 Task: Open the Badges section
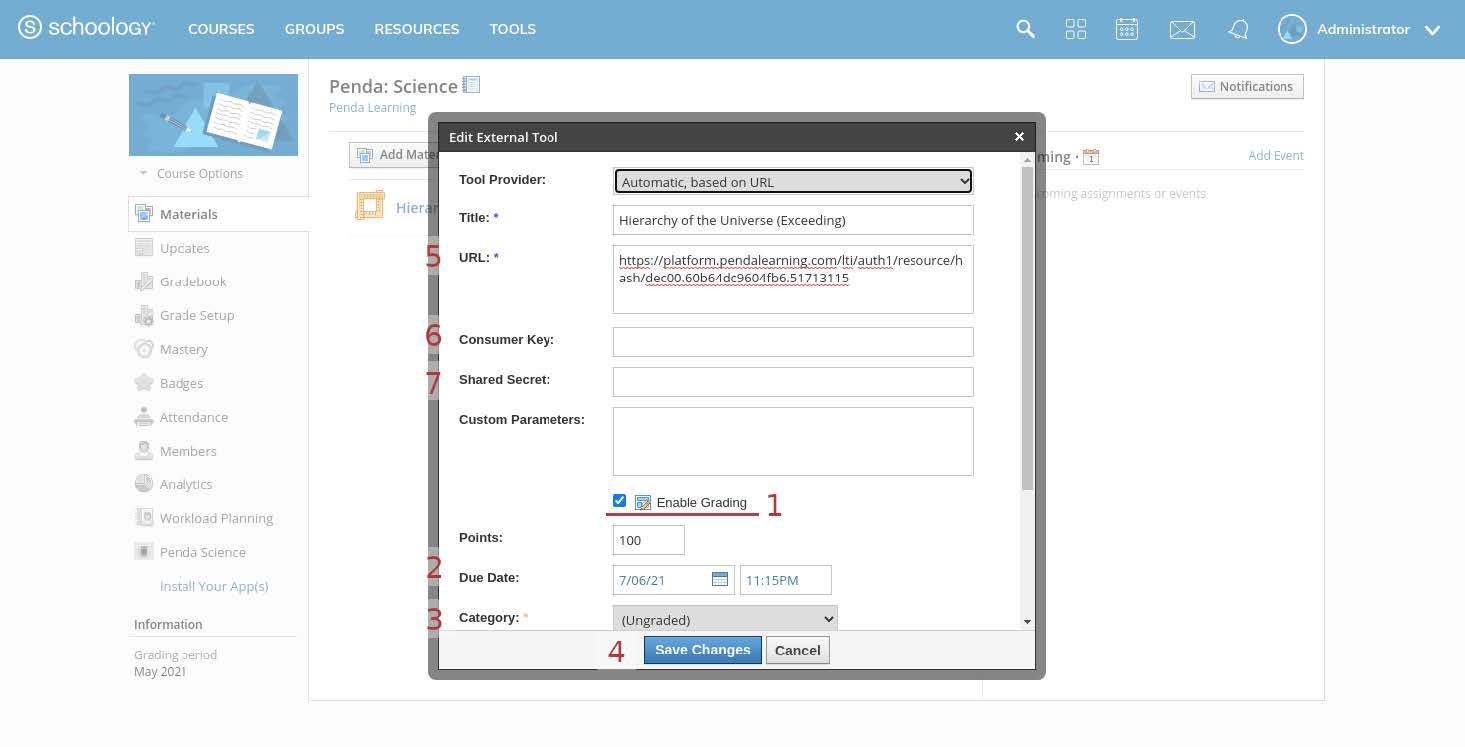point(181,383)
